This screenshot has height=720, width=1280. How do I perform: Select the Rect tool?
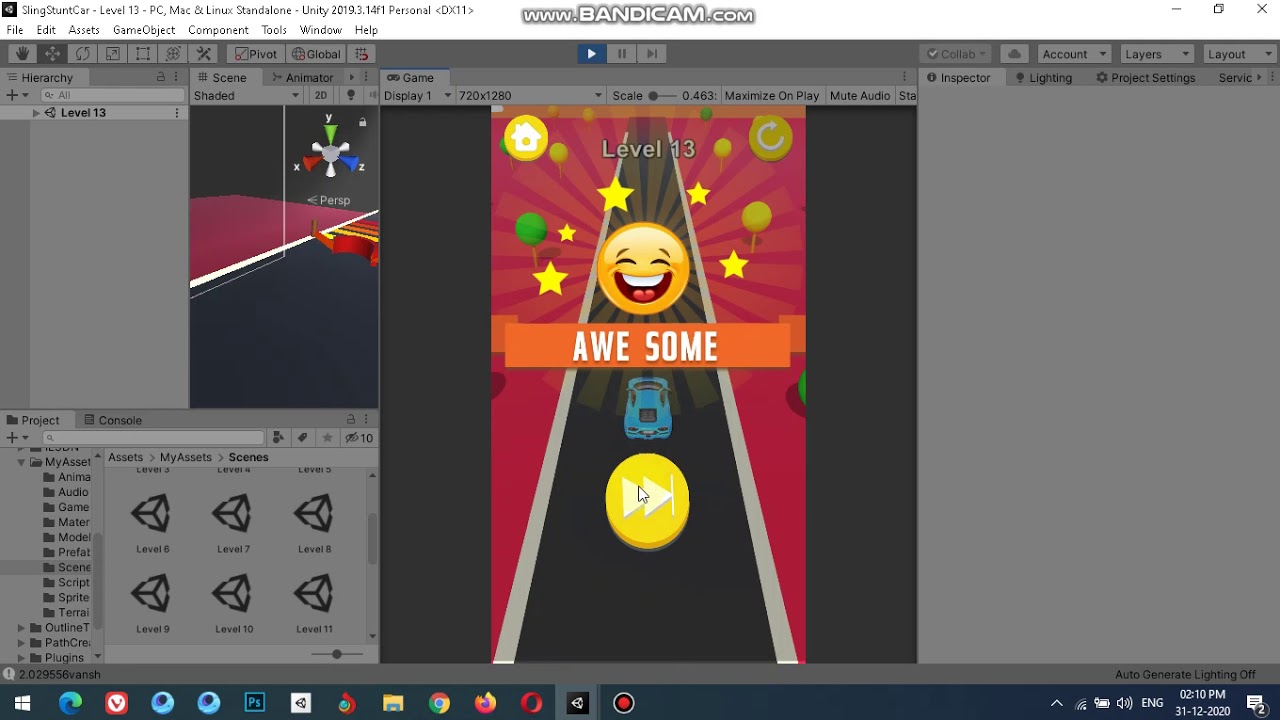[143, 54]
